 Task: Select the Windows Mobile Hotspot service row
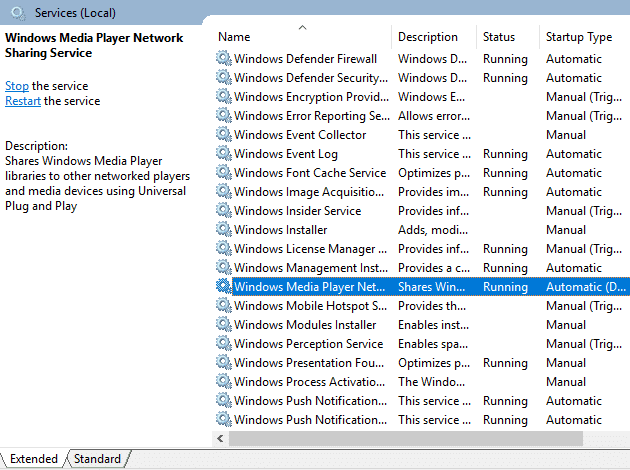(310, 306)
